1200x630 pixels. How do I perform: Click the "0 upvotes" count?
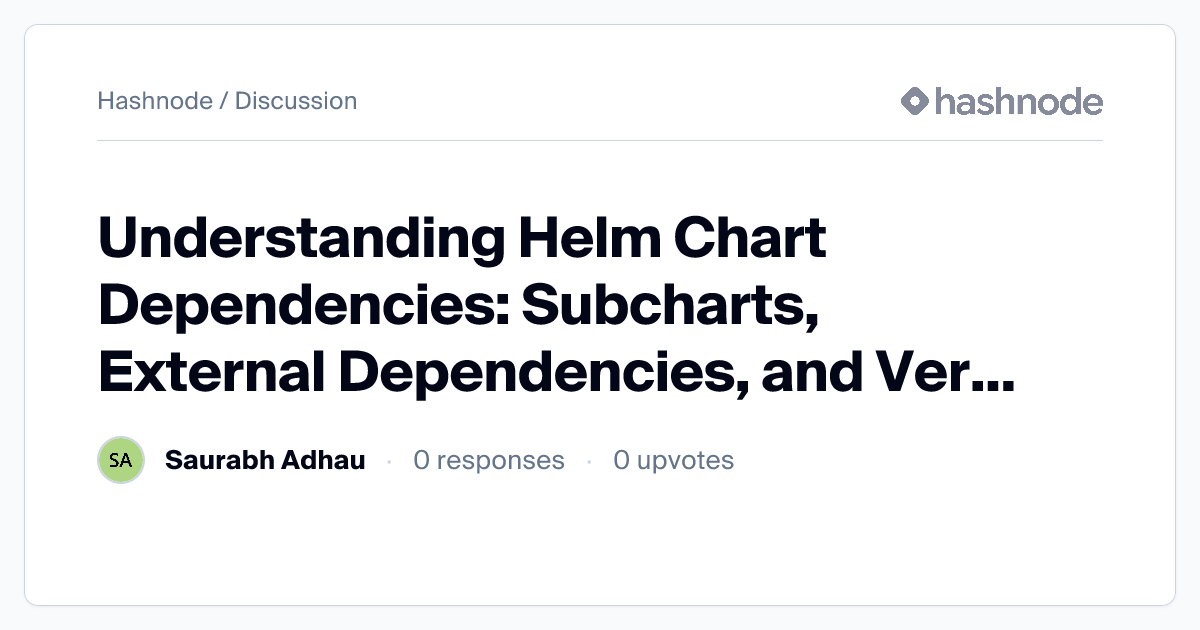[674, 460]
